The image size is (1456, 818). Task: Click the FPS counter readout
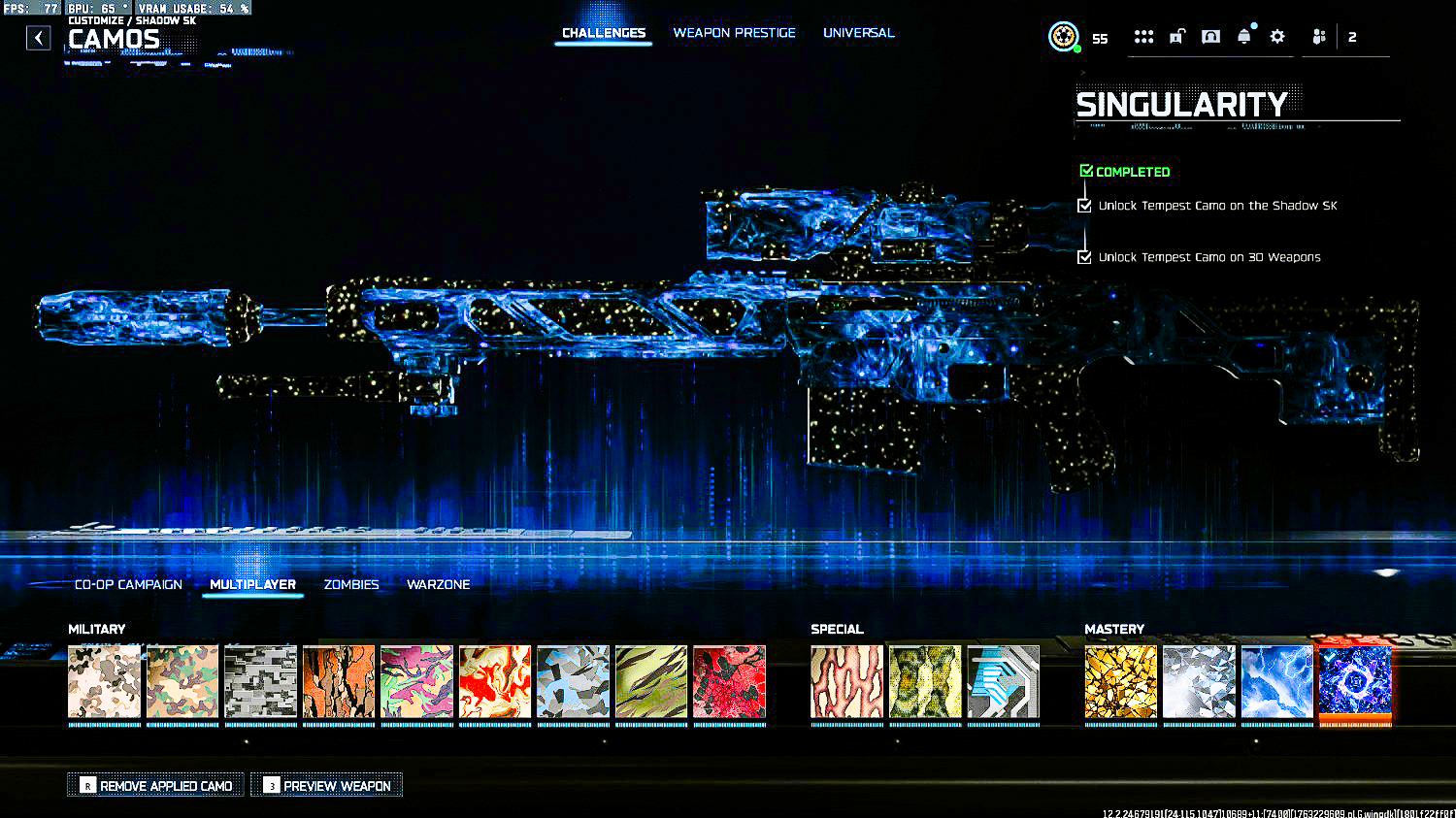[x=31, y=8]
